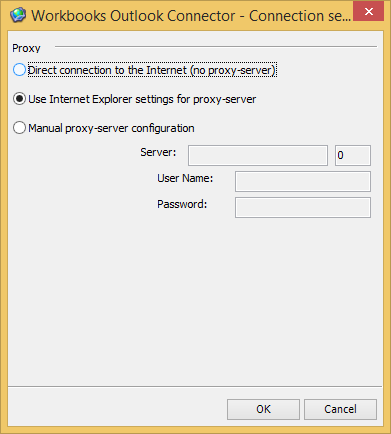Image resolution: width=391 pixels, height=434 pixels.
Task: Click the "Manual proxy-server configuration" label text
Action: pos(111,128)
